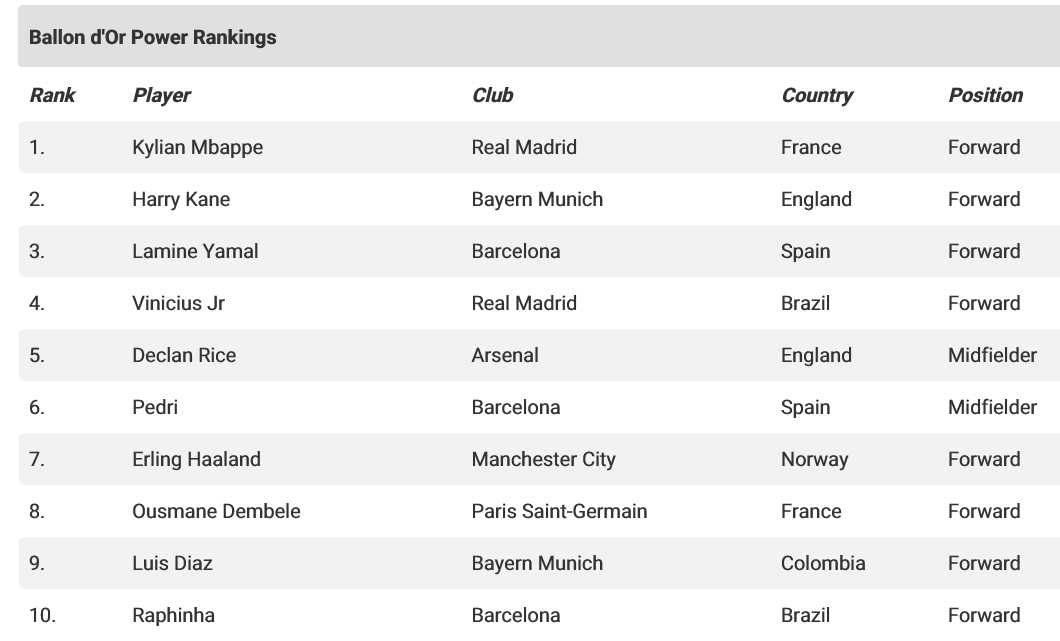Select player name Kylian Mbappe
This screenshot has width=1060, height=641.
tap(197, 147)
